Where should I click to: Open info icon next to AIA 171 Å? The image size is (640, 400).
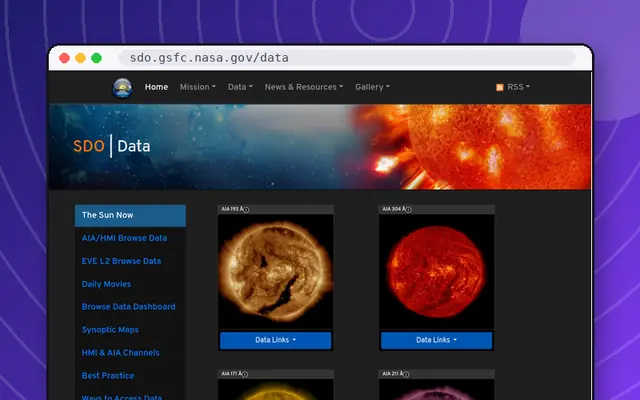245,374
